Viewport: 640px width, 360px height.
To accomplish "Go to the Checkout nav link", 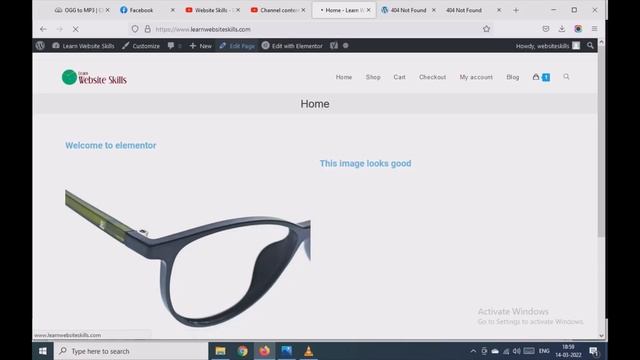I will 432,77.
